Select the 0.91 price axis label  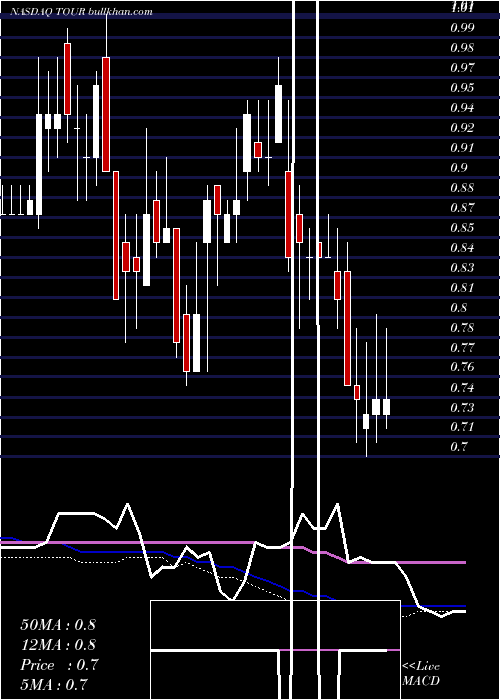click(x=462, y=148)
